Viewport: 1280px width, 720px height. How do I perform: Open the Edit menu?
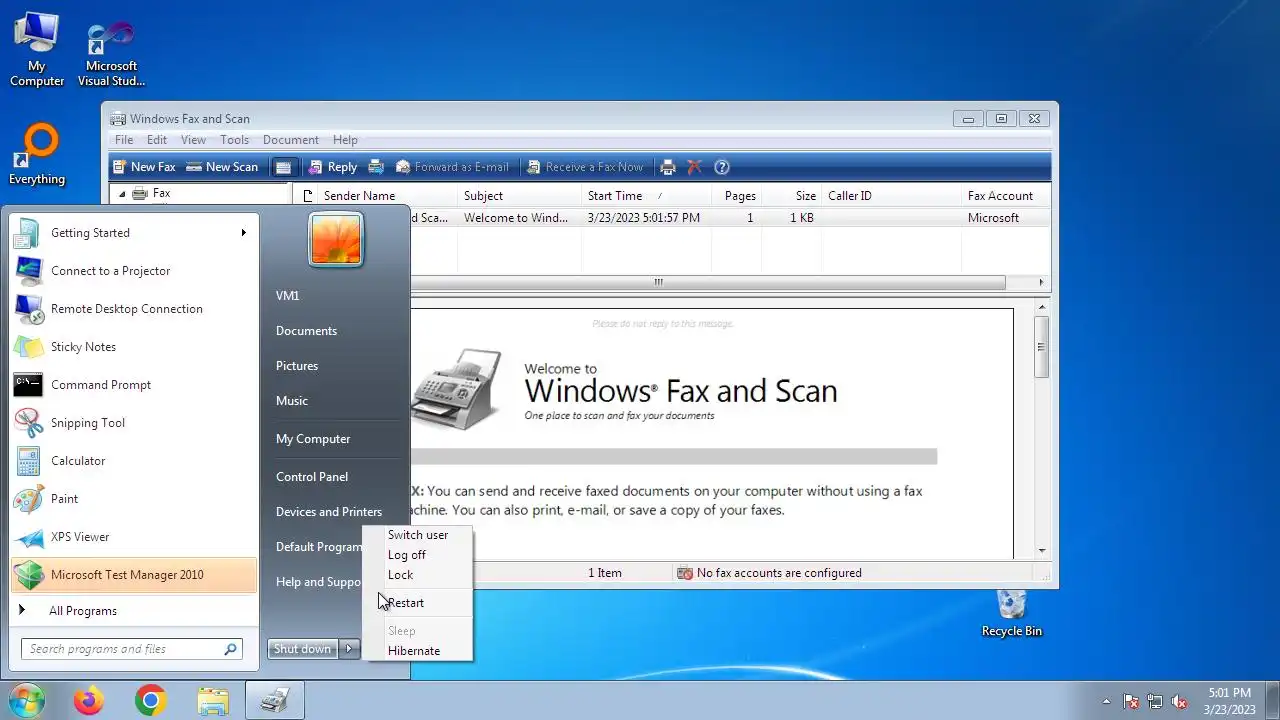tap(157, 140)
